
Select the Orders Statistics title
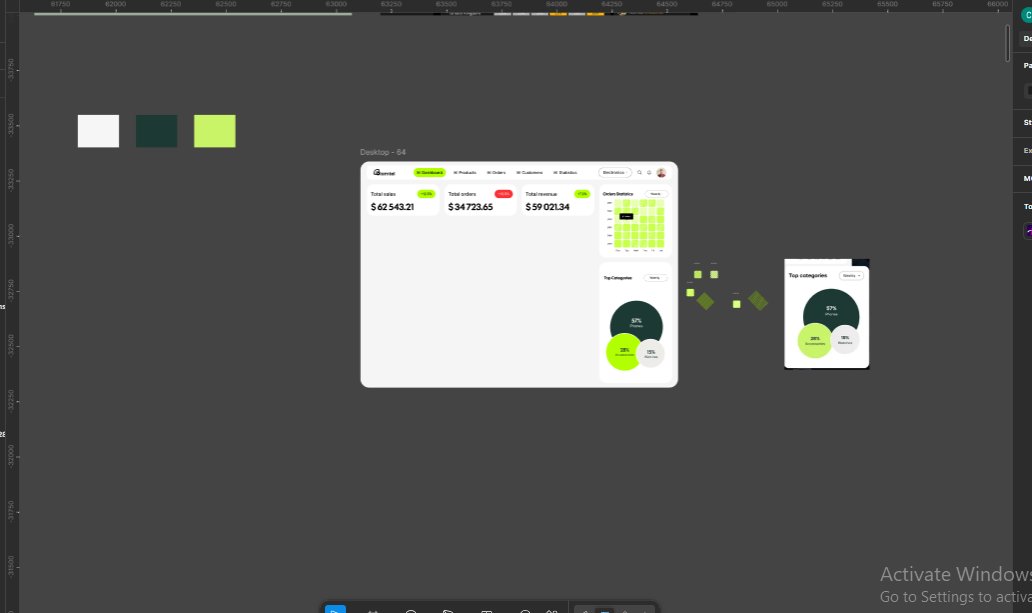618,194
